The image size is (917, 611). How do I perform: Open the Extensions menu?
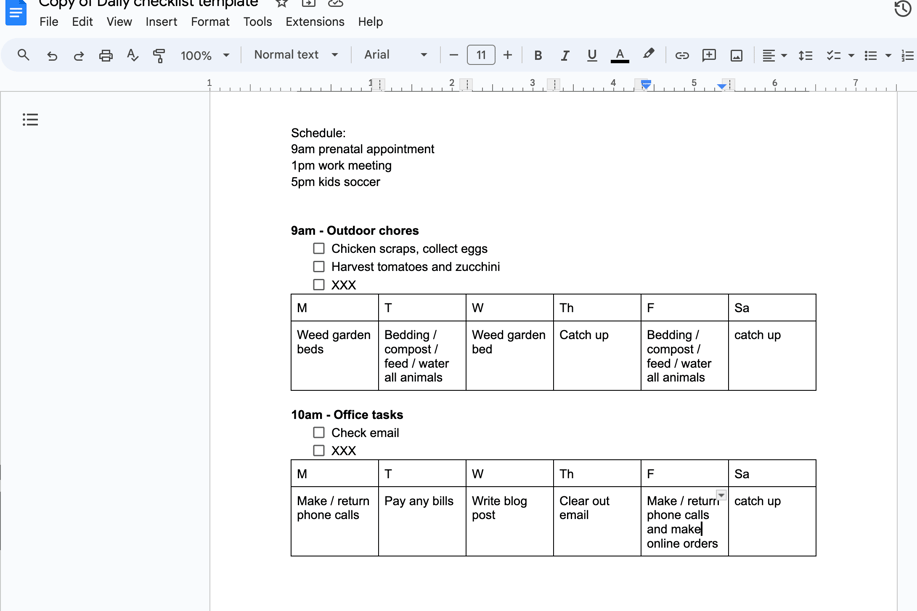(x=315, y=22)
